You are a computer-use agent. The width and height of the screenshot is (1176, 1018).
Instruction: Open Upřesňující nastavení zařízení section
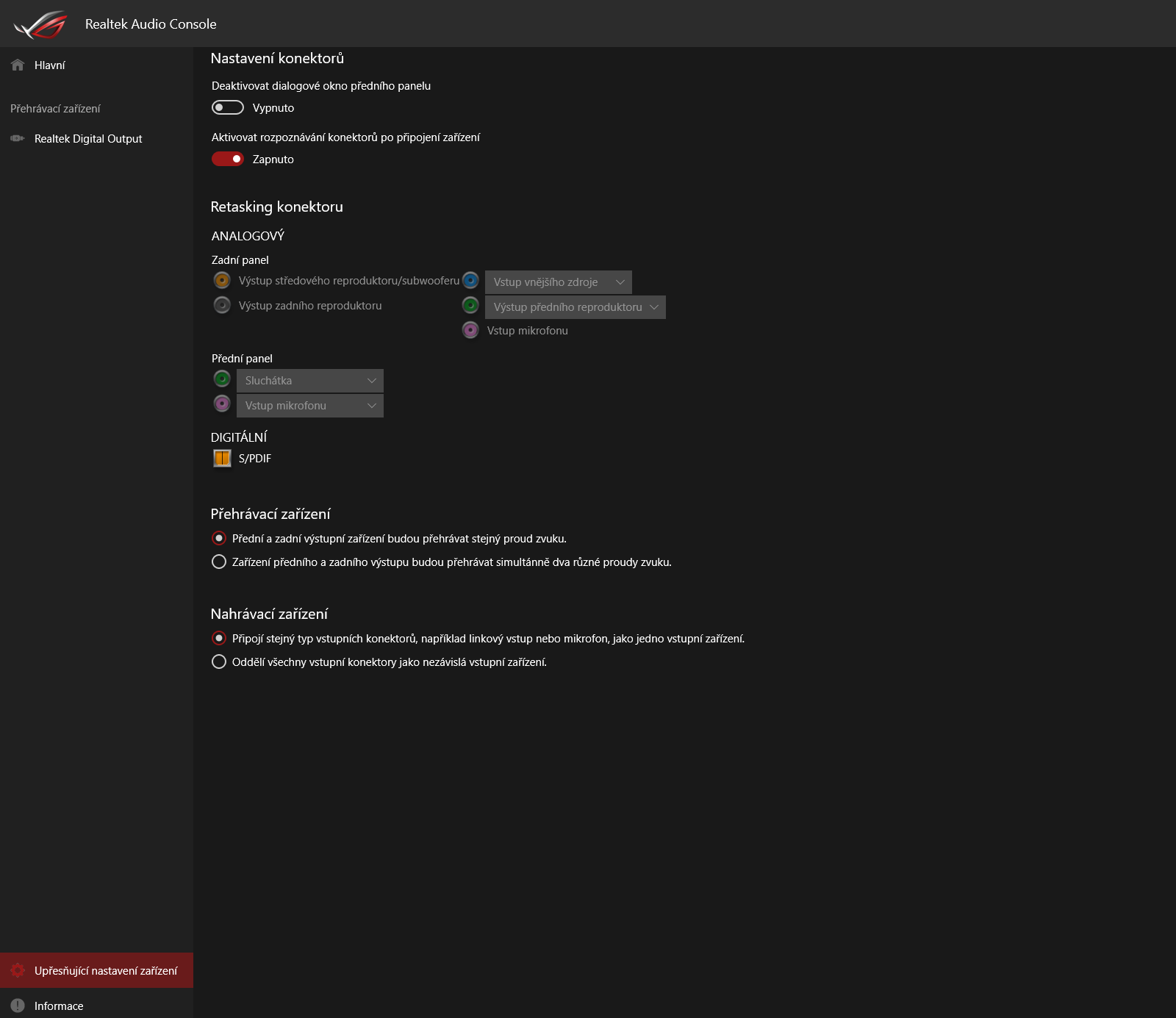(96, 970)
